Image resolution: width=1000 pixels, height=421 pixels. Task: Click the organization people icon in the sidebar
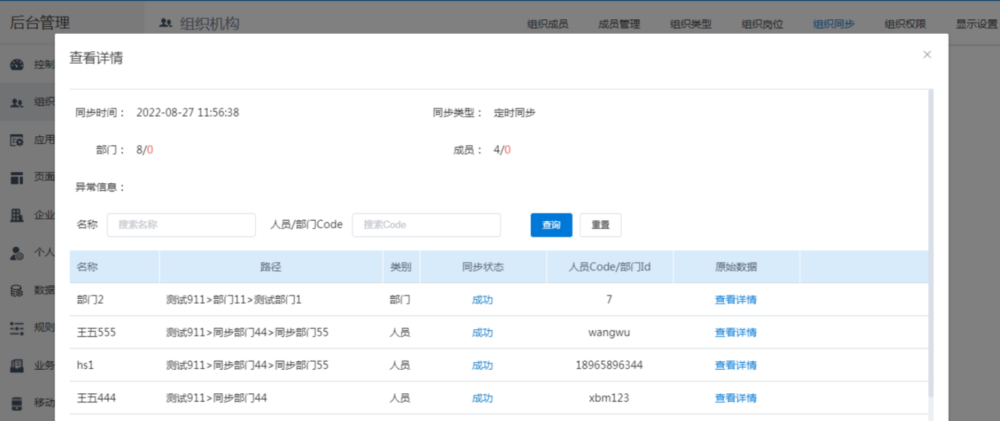(17, 102)
